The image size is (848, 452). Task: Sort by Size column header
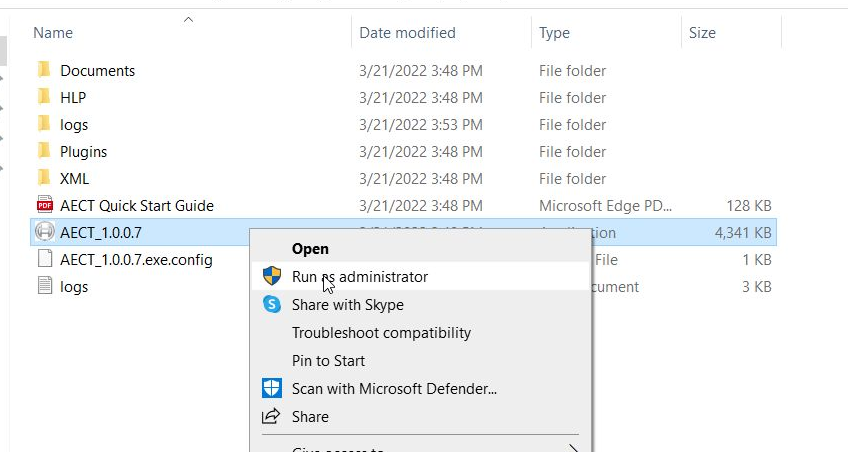[x=702, y=33]
